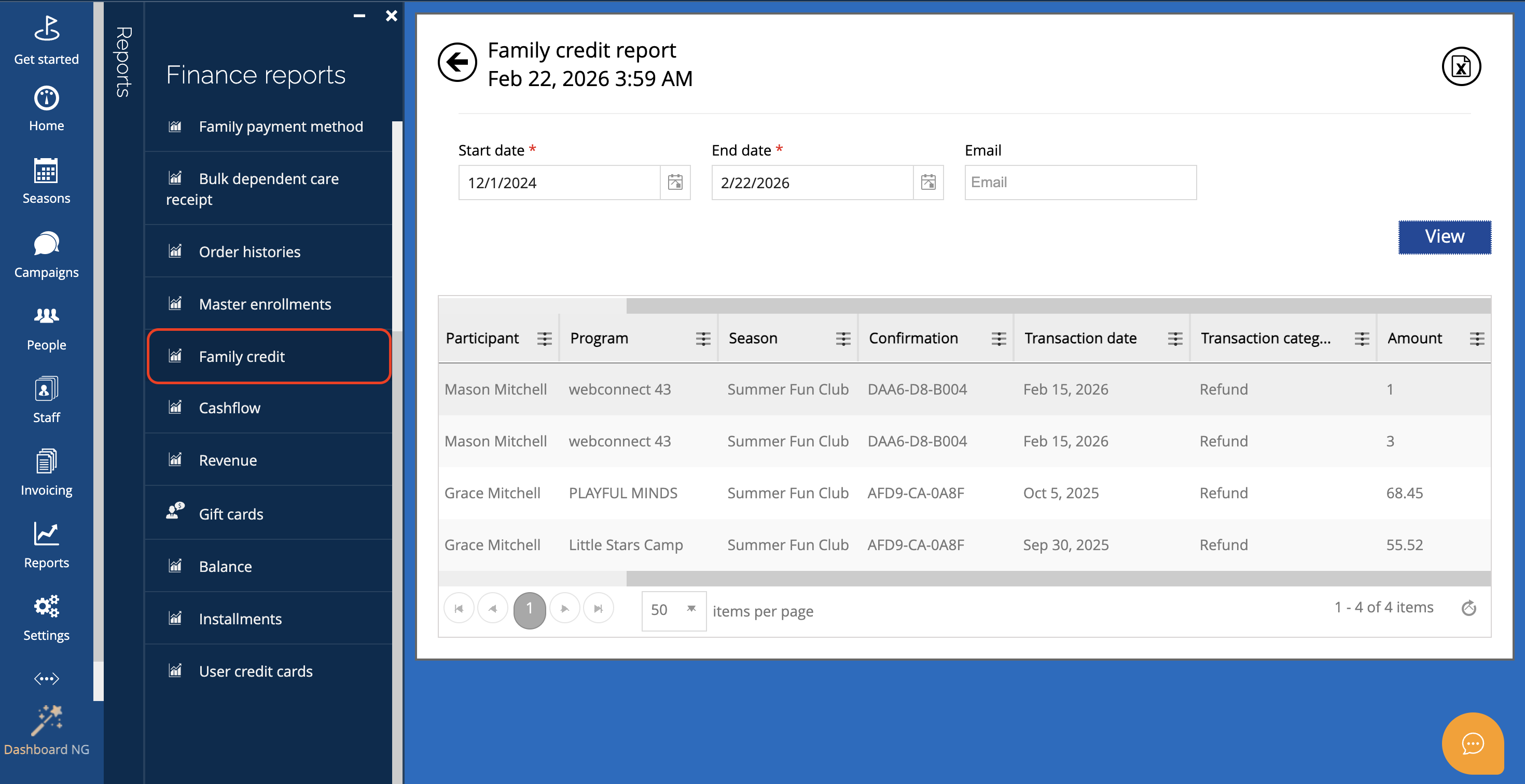Open Start date calendar picker
Image resolution: width=1525 pixels, height=784 pixels.
(x=675, y=182)
